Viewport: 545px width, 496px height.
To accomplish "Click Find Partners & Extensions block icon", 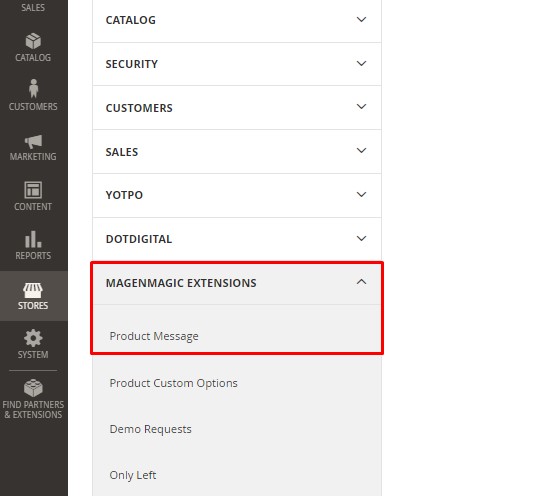I will [x=33, y=388].
